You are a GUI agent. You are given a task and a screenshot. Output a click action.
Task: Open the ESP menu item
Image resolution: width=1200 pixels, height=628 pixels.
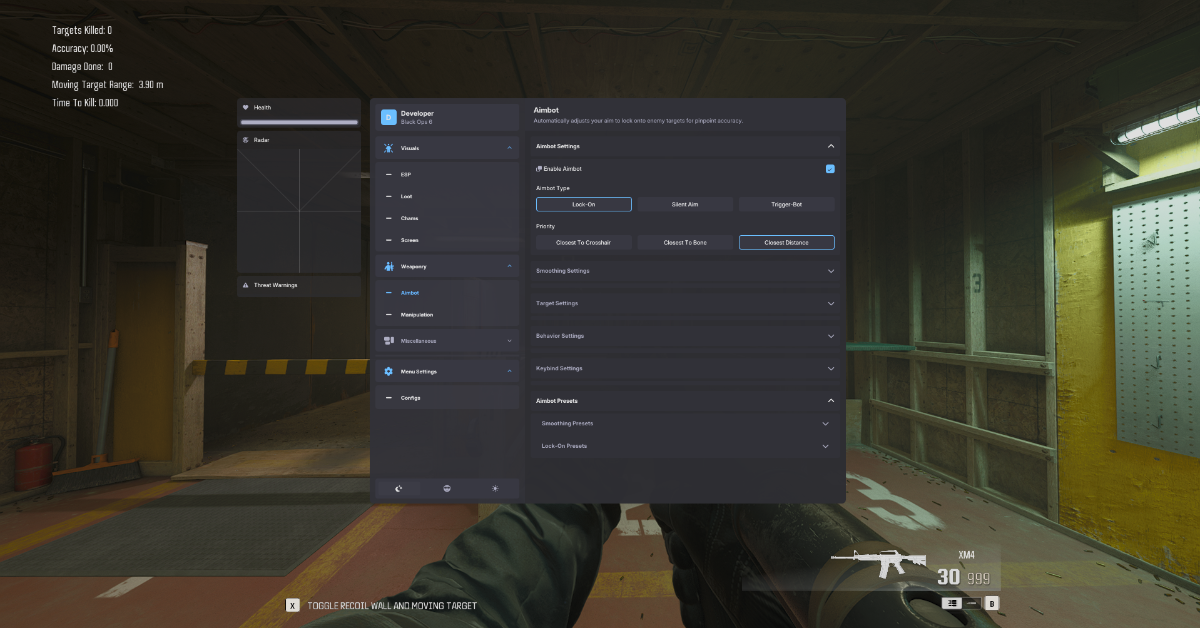pos(406,174)
